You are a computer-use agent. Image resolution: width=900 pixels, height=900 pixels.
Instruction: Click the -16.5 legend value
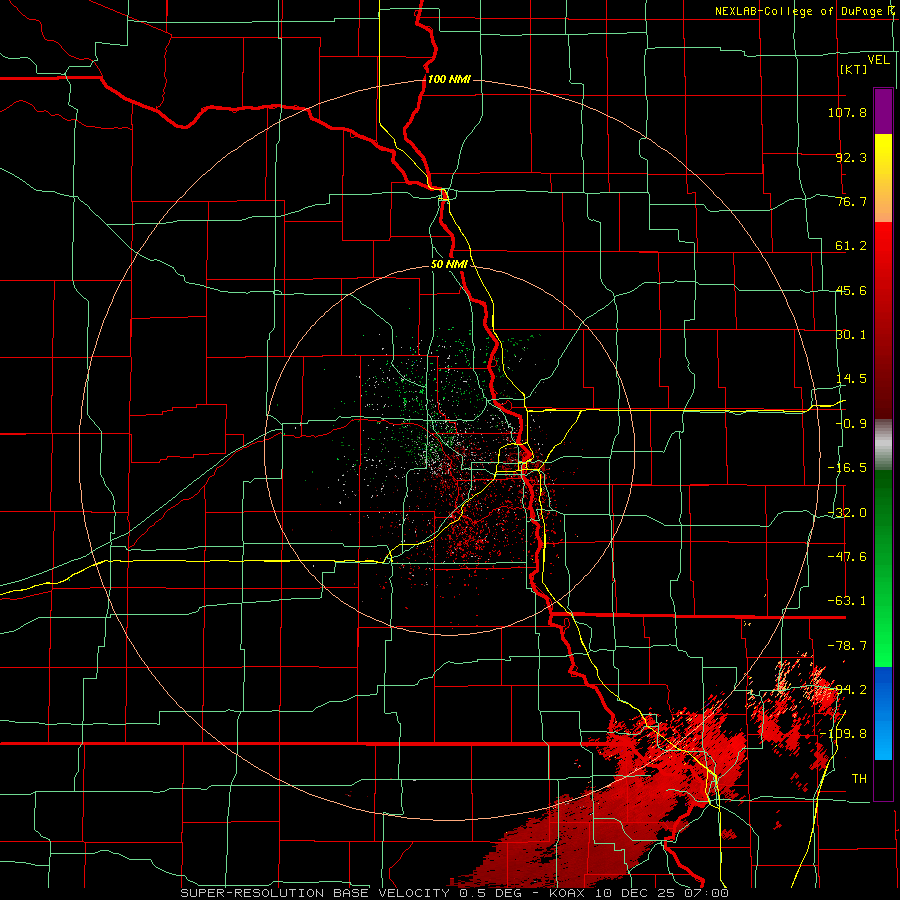click(847, 468)
